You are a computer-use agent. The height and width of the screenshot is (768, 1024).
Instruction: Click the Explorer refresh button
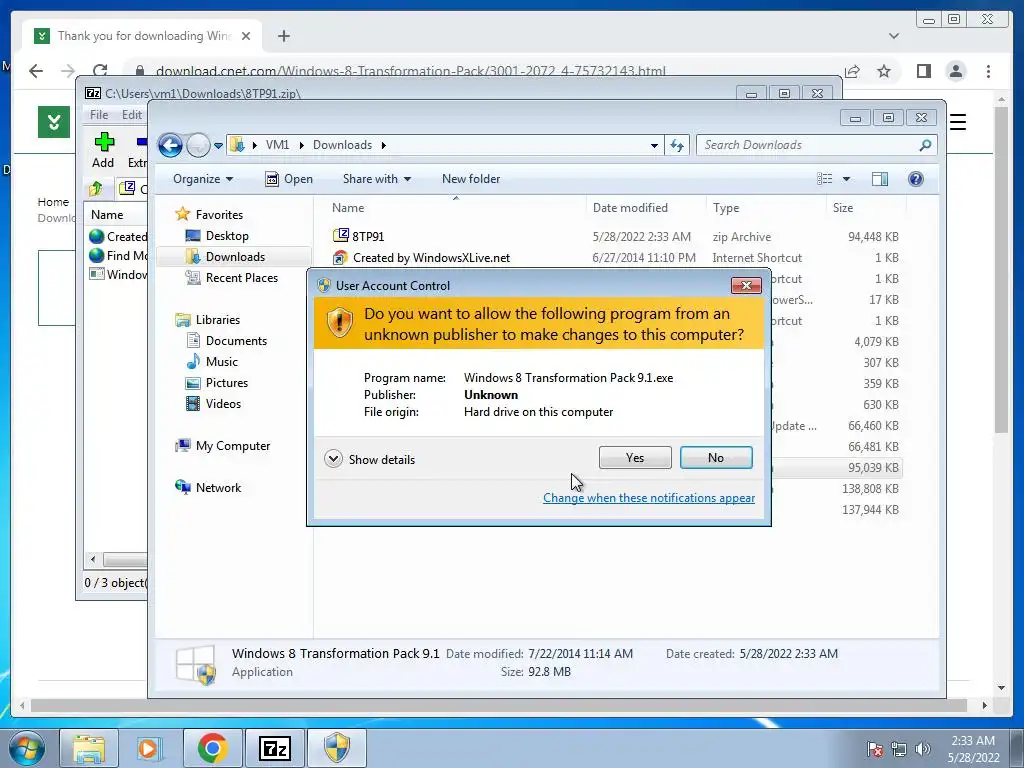coord(677,145)
